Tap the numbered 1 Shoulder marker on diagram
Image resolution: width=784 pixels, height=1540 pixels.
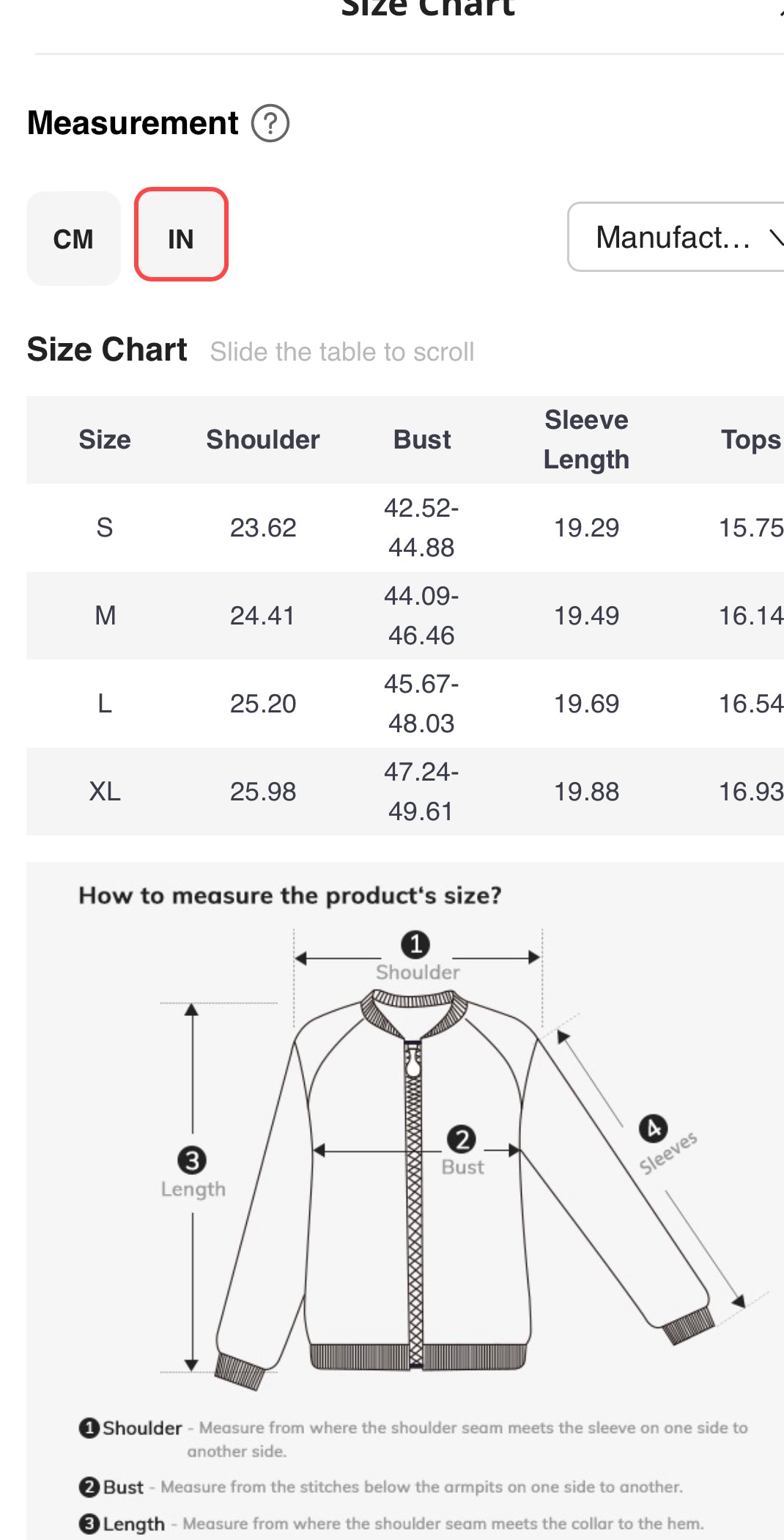tap(415, 944)
